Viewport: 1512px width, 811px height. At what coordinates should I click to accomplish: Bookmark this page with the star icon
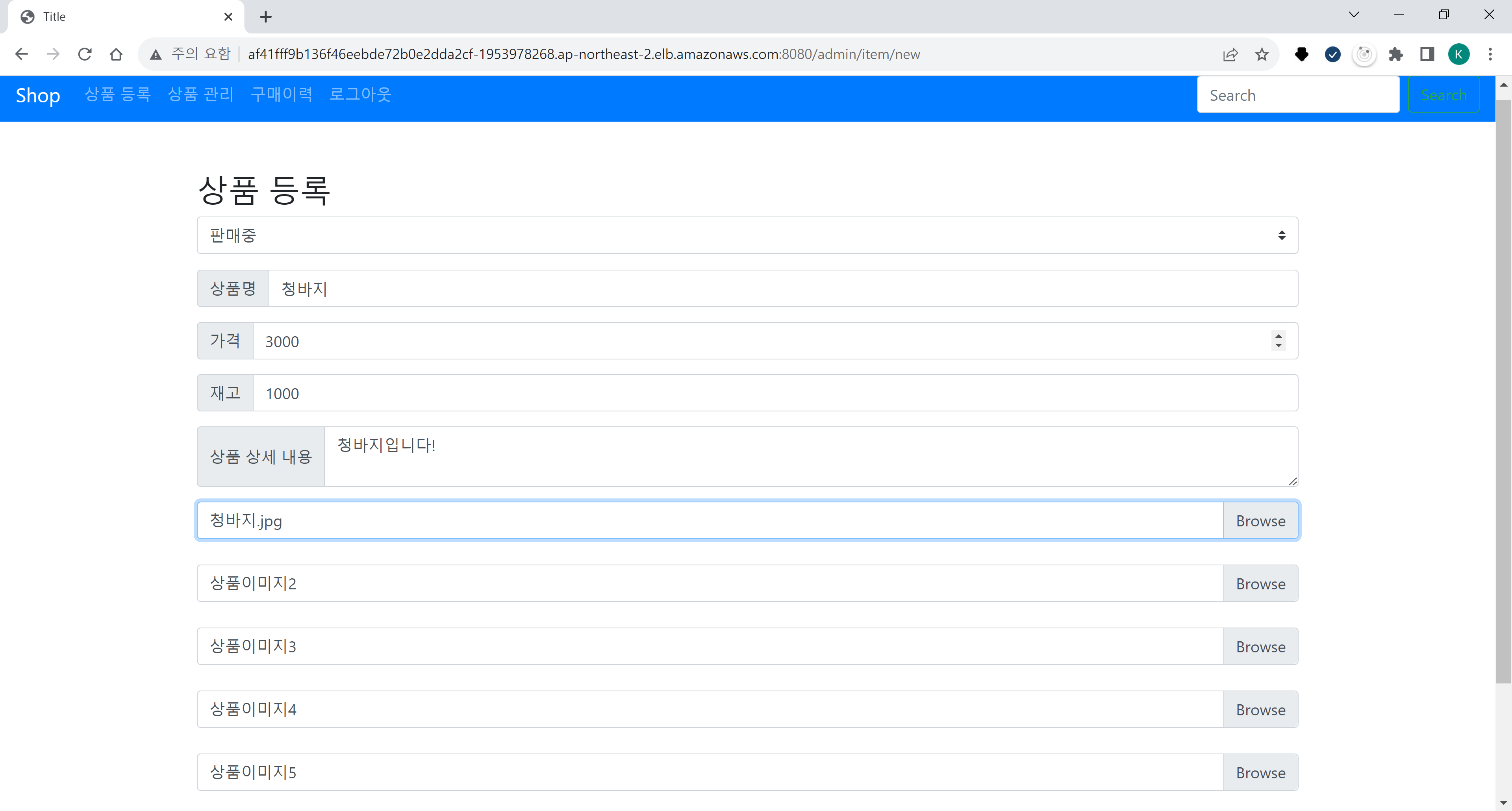pos(1262,54)
